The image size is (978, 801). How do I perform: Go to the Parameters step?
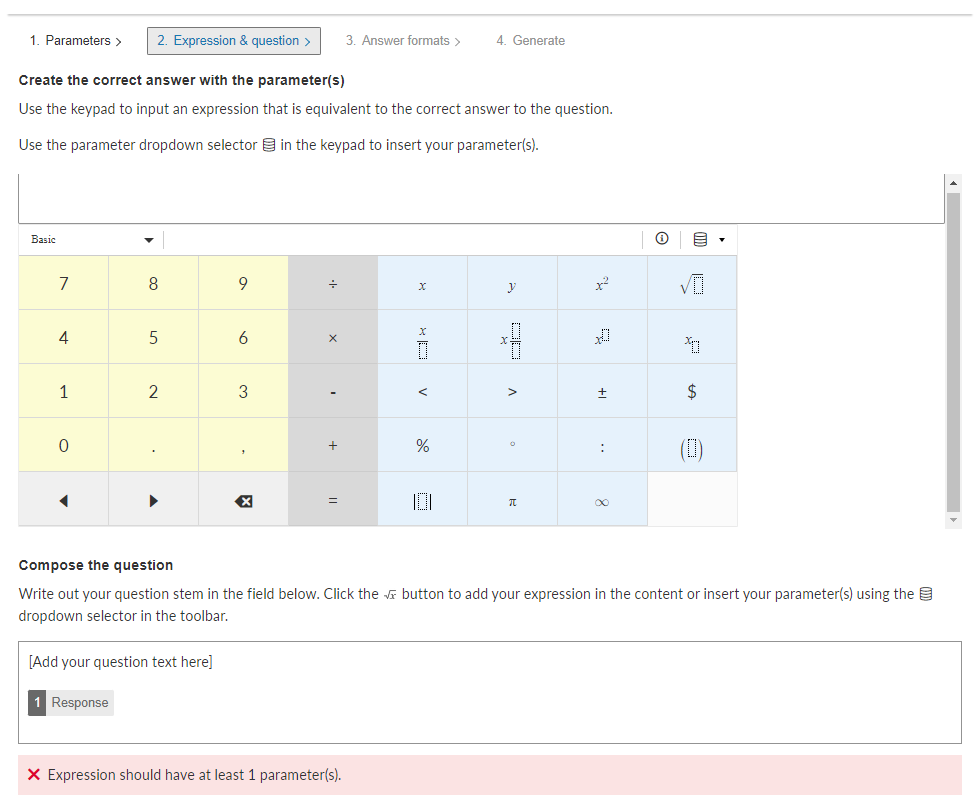coord(75,41)
